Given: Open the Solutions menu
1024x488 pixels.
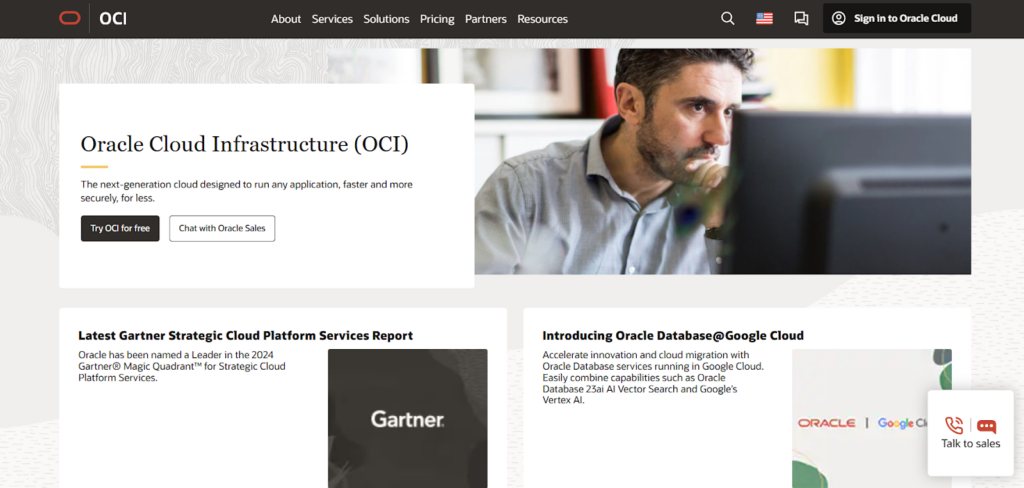Looking at the screenshot, I should (387, 19).
